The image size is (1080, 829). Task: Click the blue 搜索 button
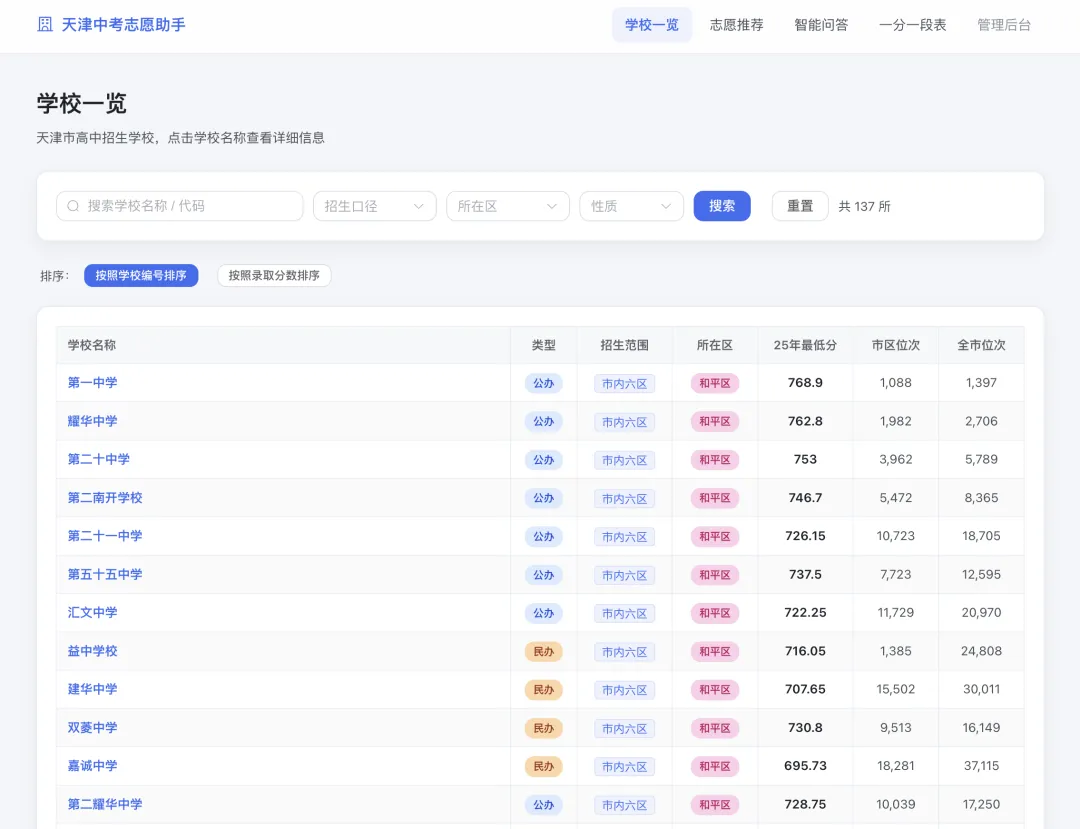coord(722,206)
